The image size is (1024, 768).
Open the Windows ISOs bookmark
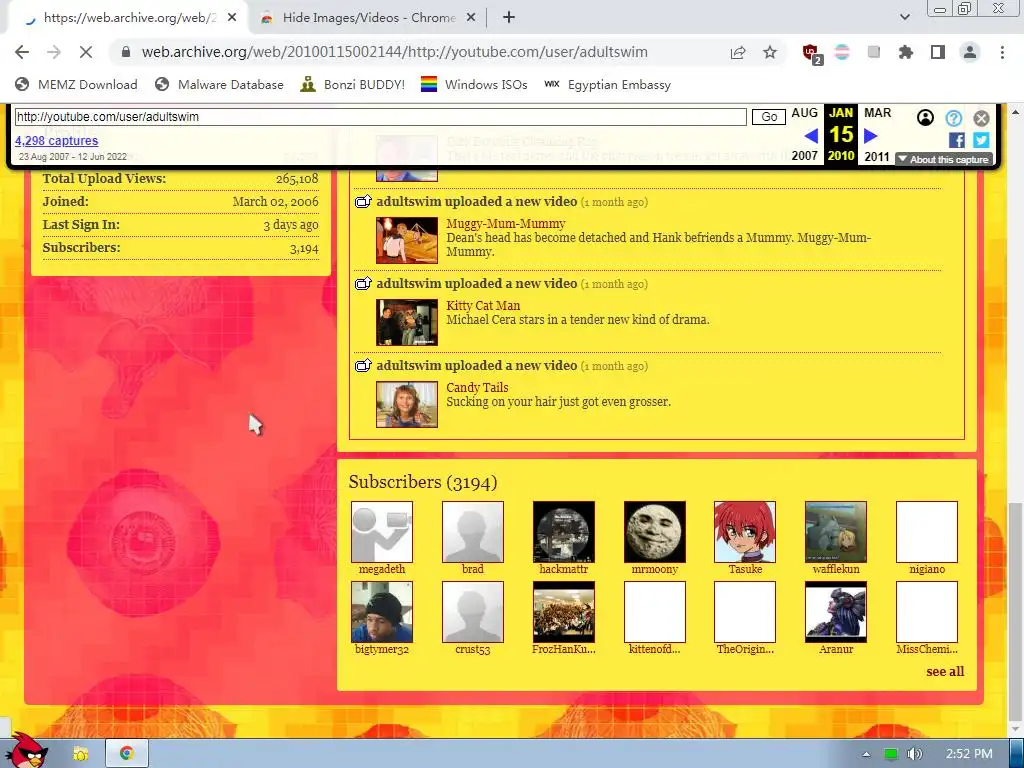473,84
